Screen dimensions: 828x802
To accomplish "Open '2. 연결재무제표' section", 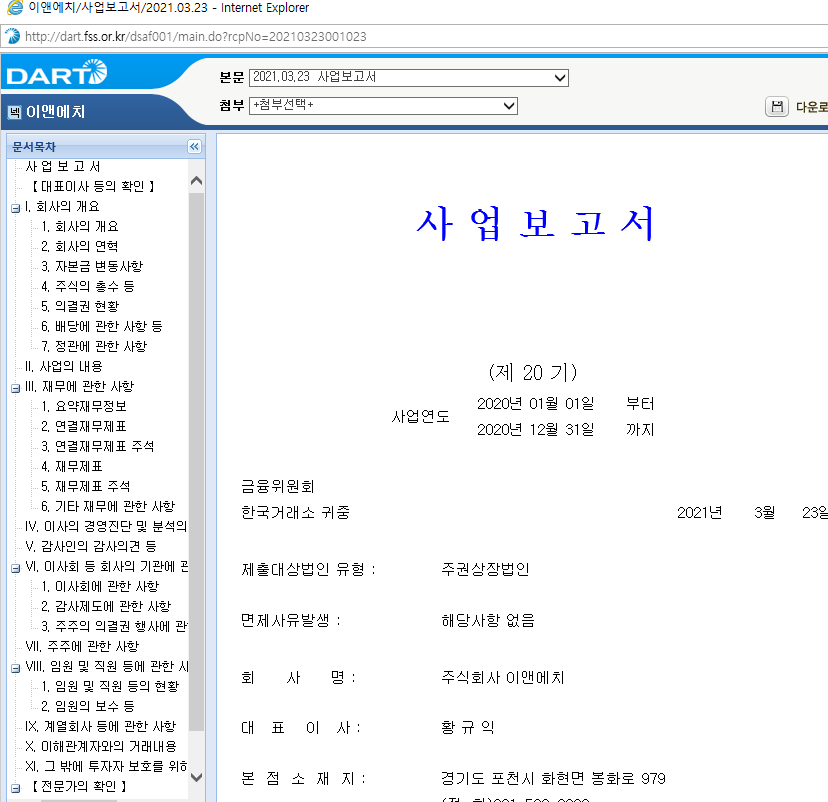I will pos(84,427).
